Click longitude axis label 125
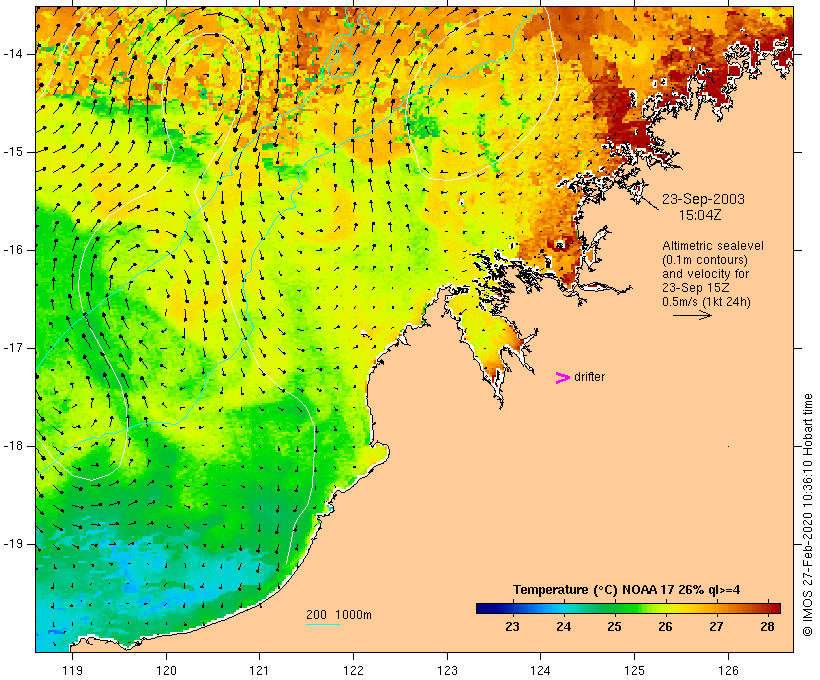Image resolution: width=820 pixels, height=680 pixels. tap(635, 670)
